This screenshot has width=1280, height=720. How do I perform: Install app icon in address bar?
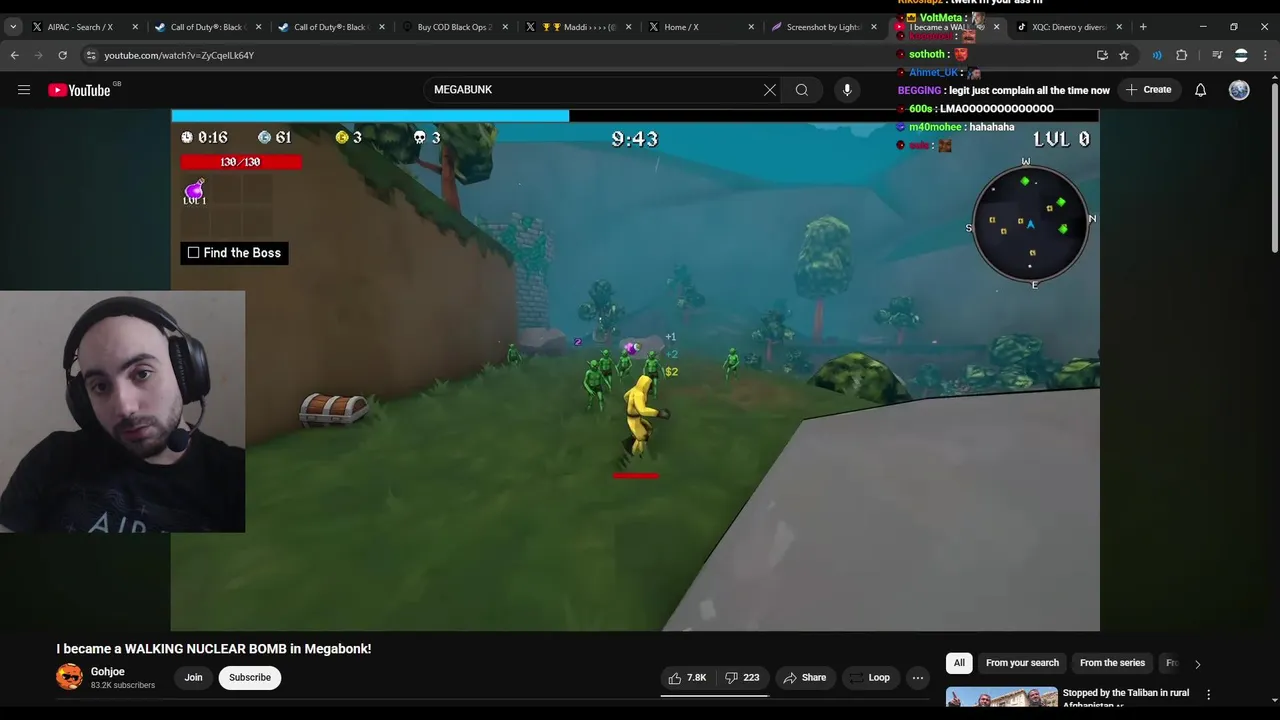(1102, 55)
